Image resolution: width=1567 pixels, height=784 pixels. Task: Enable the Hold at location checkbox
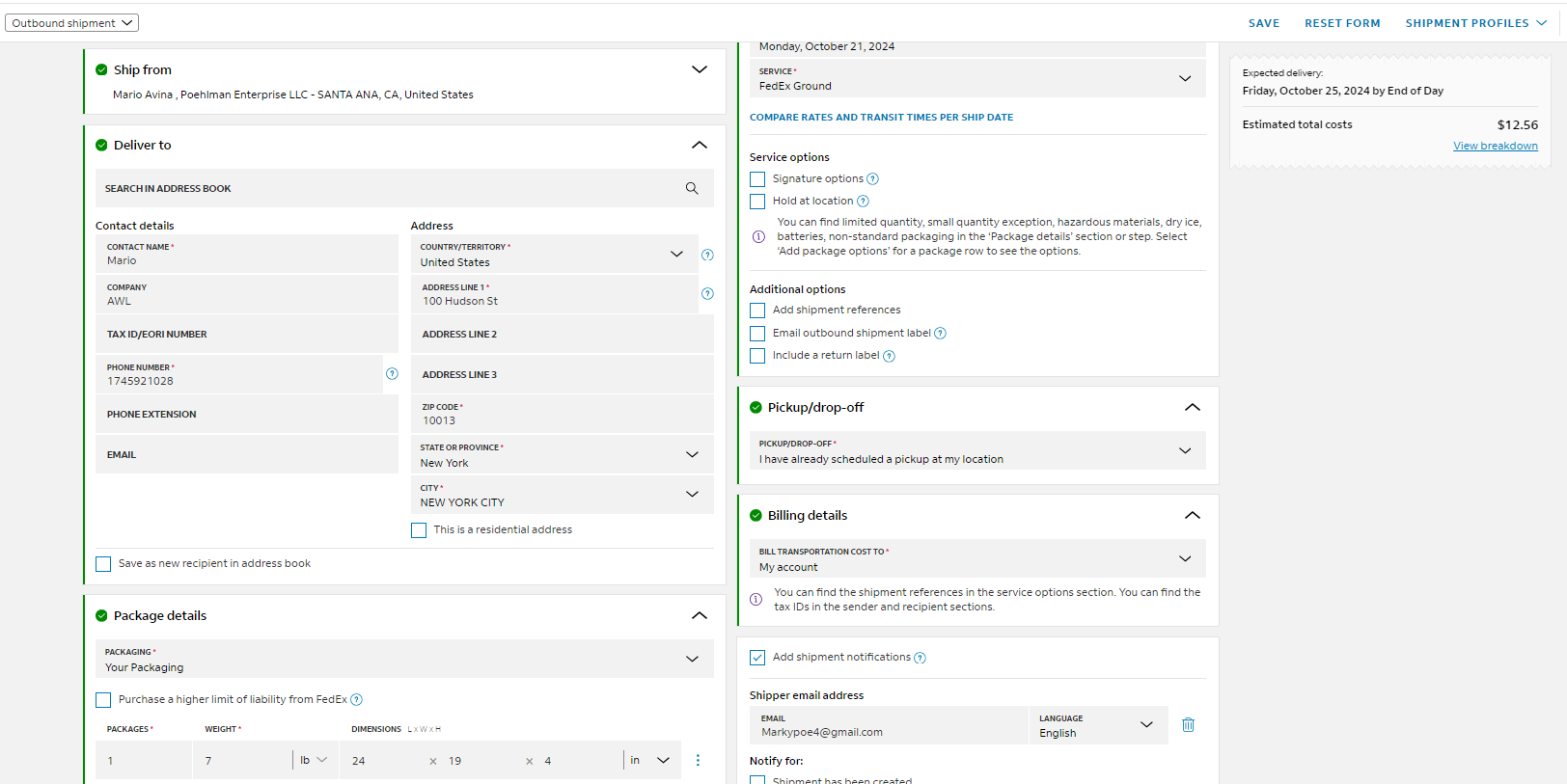tap(757, 202)
